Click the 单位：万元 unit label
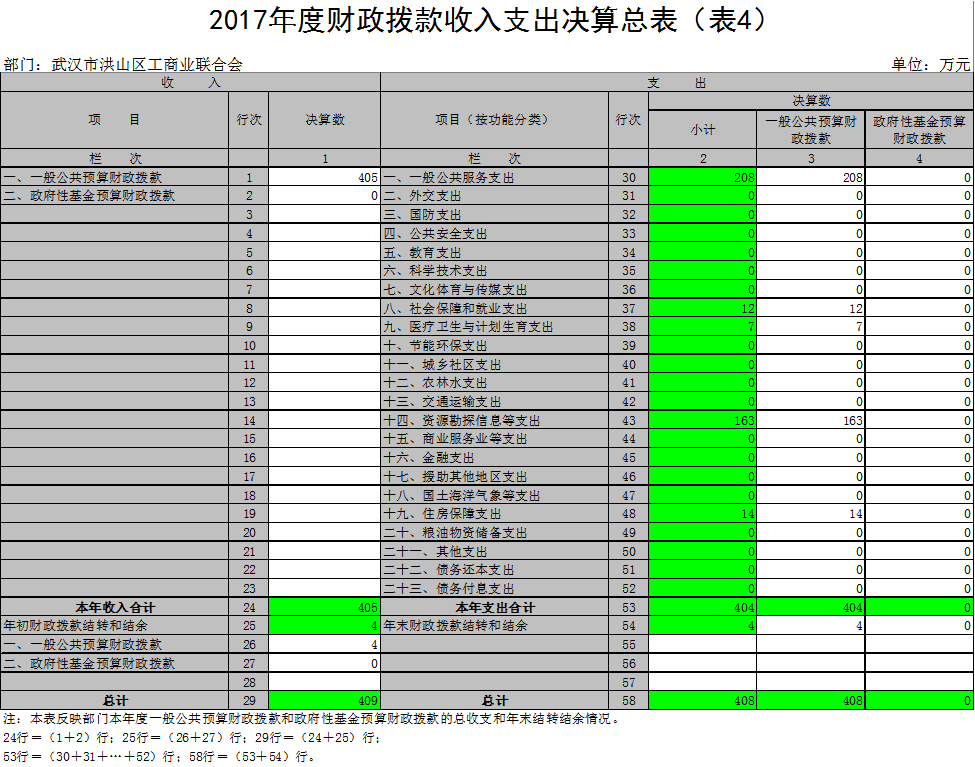Screen dimensions: 975x767 point(930,64)
